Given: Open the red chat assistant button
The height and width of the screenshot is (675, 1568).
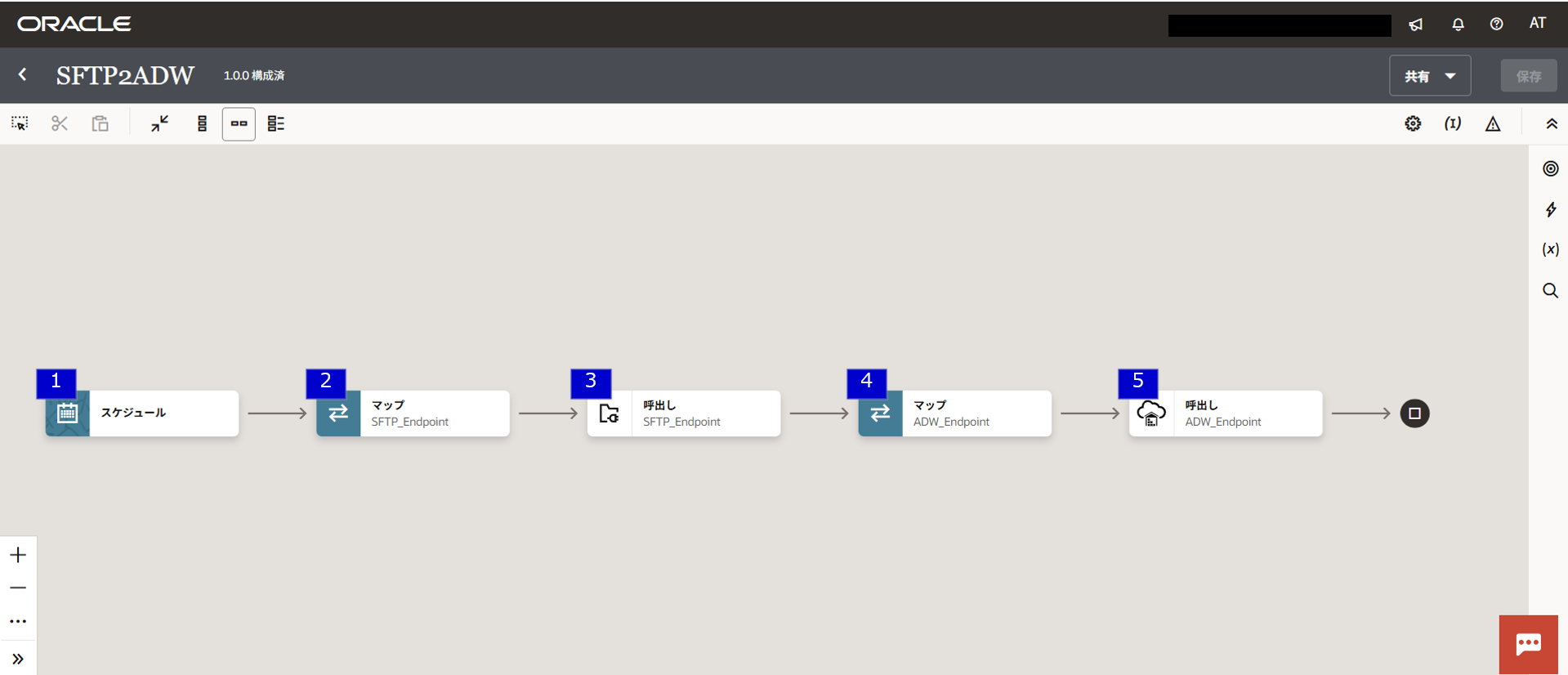Looking at the screenshot, I should [x=1528, y=644].
